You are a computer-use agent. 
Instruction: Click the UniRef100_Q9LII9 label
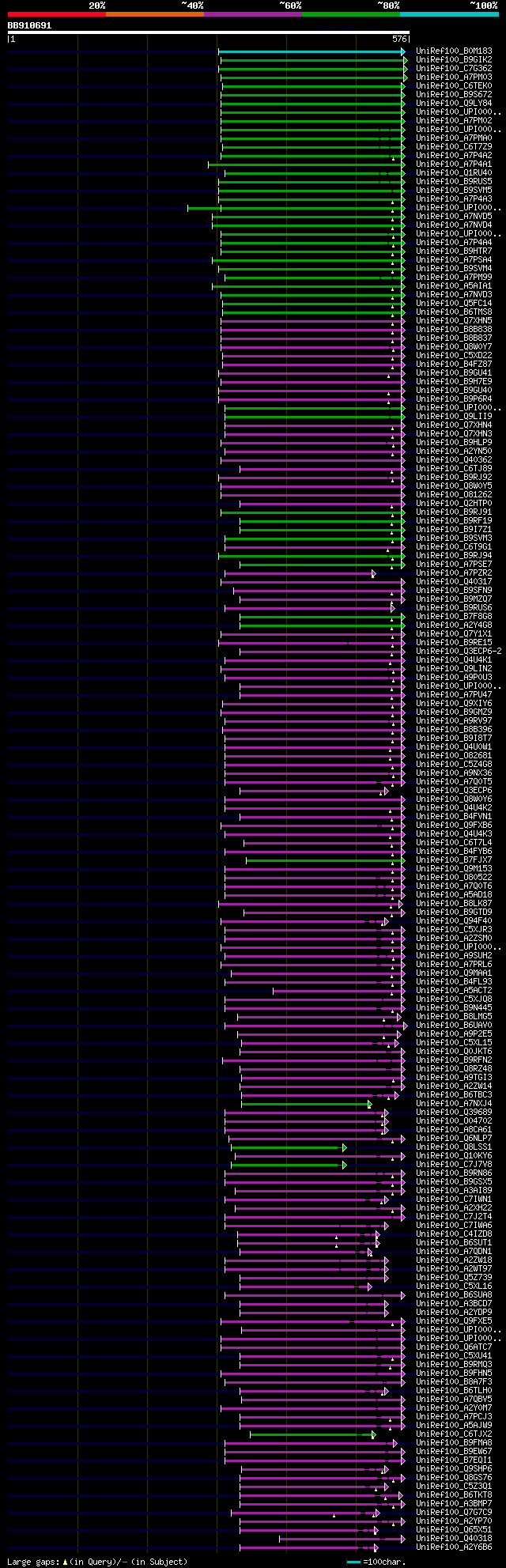point(454,417)
